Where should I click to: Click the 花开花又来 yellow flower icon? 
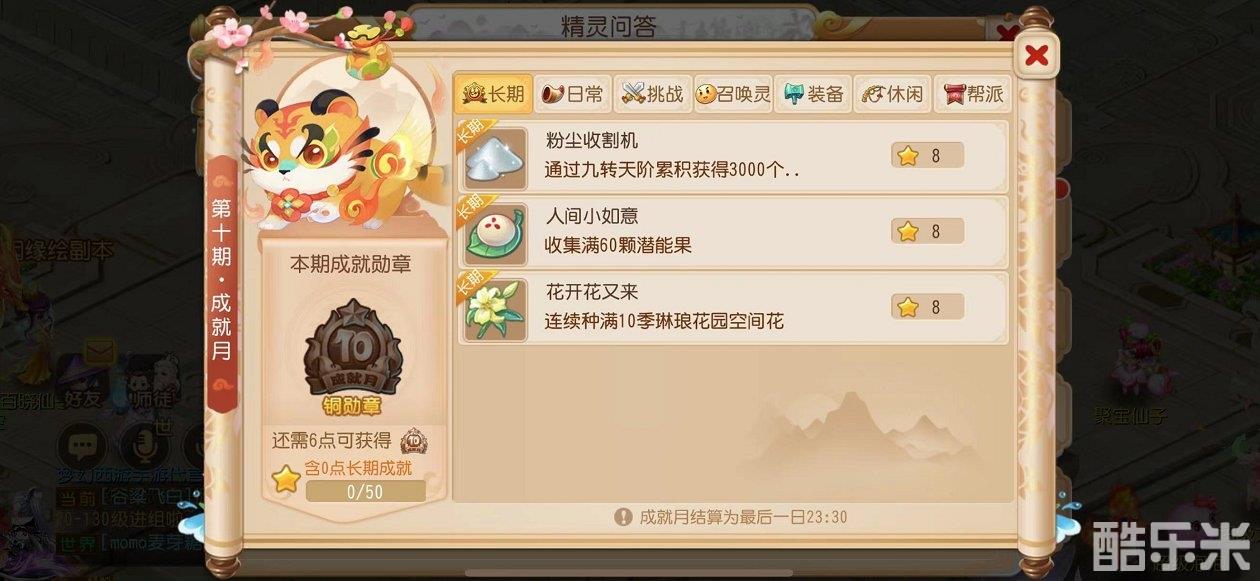coord(496,309)
